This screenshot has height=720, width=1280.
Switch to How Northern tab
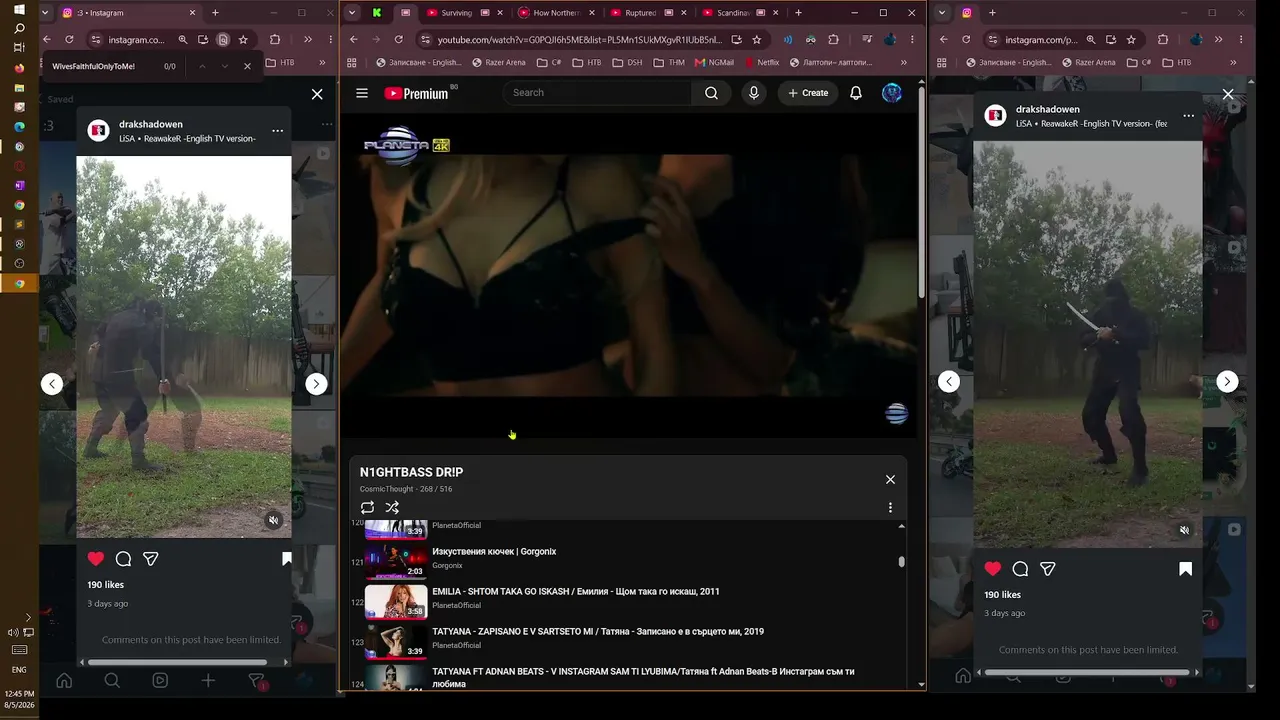(556, 13)
